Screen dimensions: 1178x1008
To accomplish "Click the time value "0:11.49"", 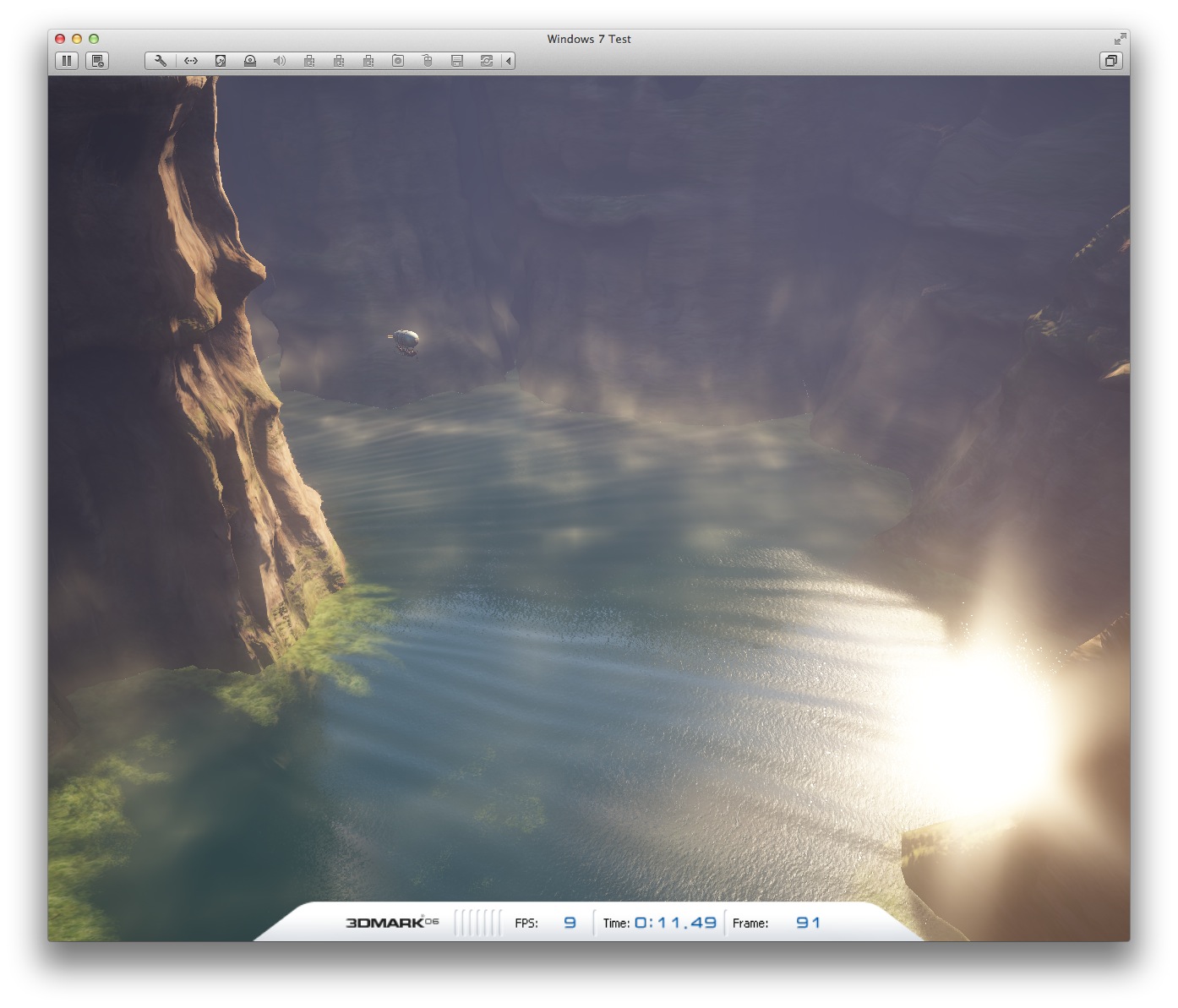I will [x=675, y=923].
